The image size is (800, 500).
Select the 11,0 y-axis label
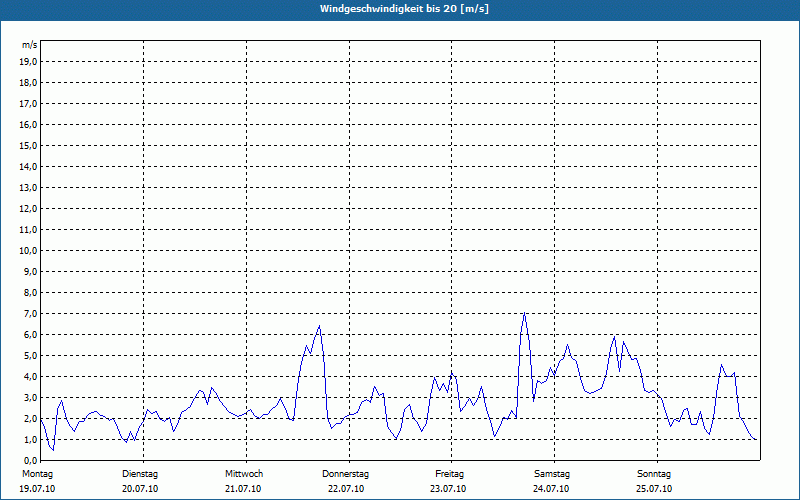28,230
